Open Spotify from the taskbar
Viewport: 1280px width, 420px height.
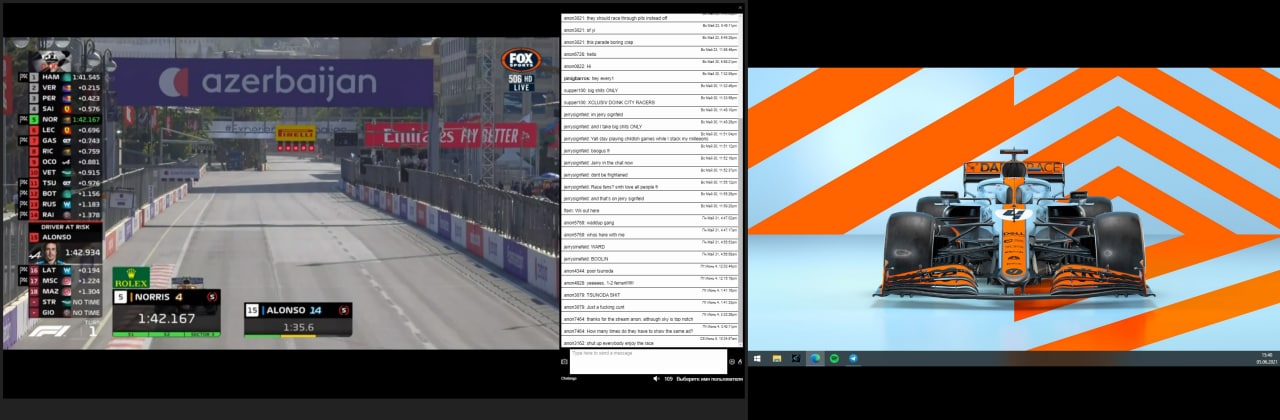(x=835, y=358)
